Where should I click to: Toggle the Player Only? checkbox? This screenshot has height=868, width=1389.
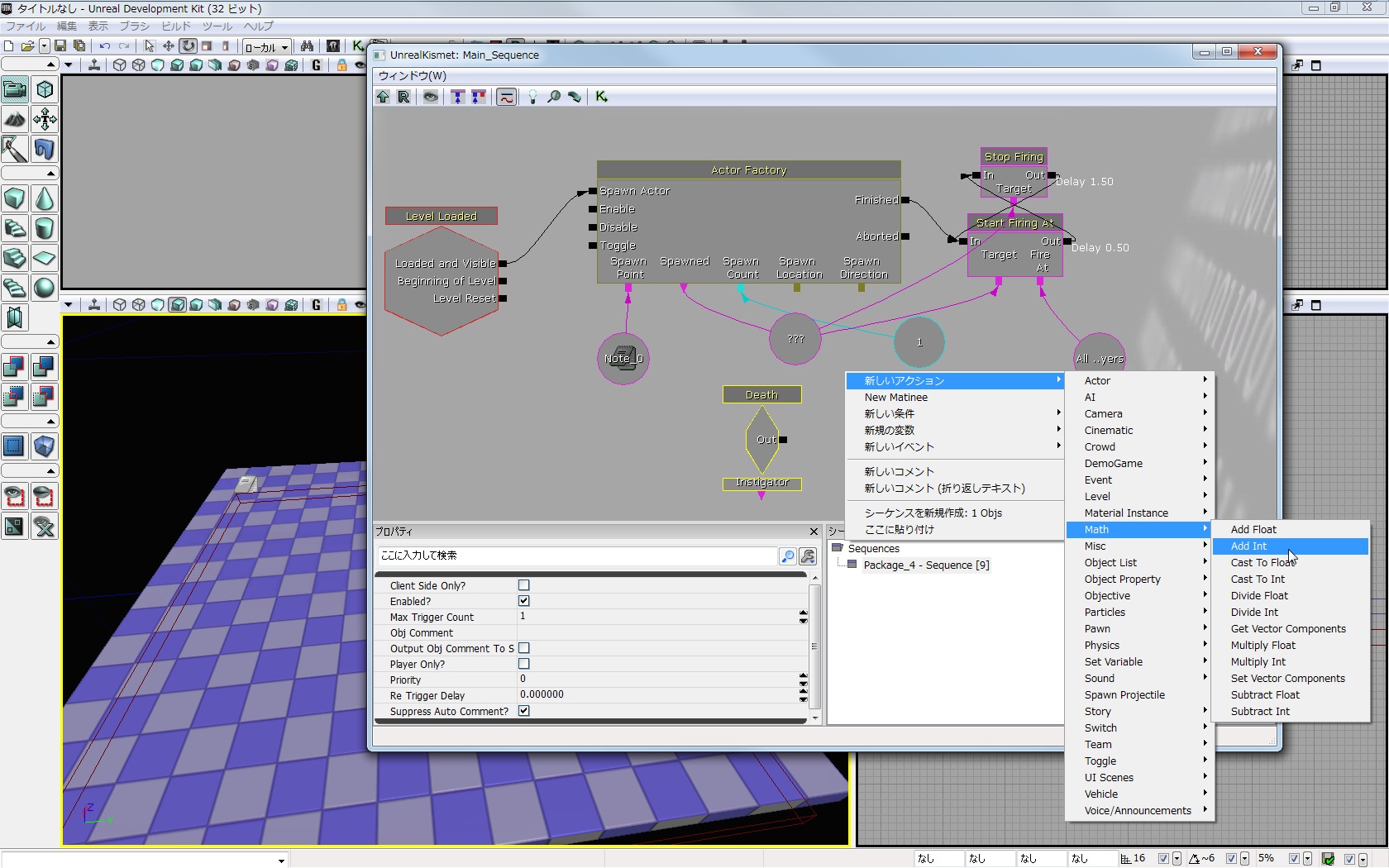(523, 664)
